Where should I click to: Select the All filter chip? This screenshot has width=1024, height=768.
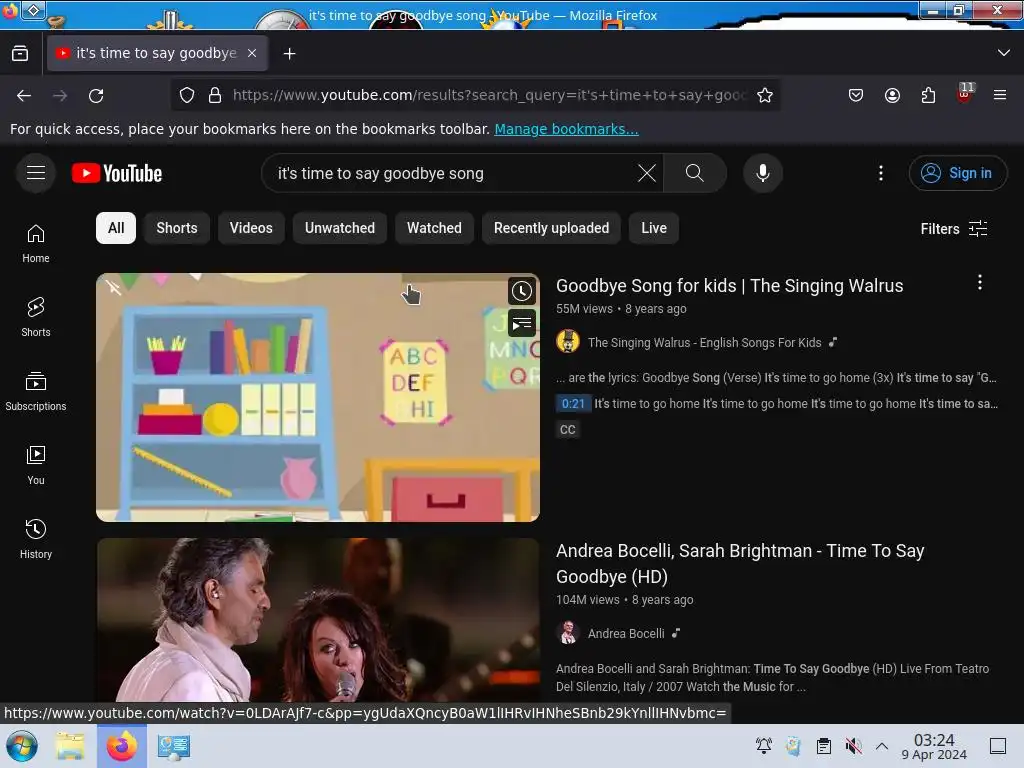click(x=116, y=228)
